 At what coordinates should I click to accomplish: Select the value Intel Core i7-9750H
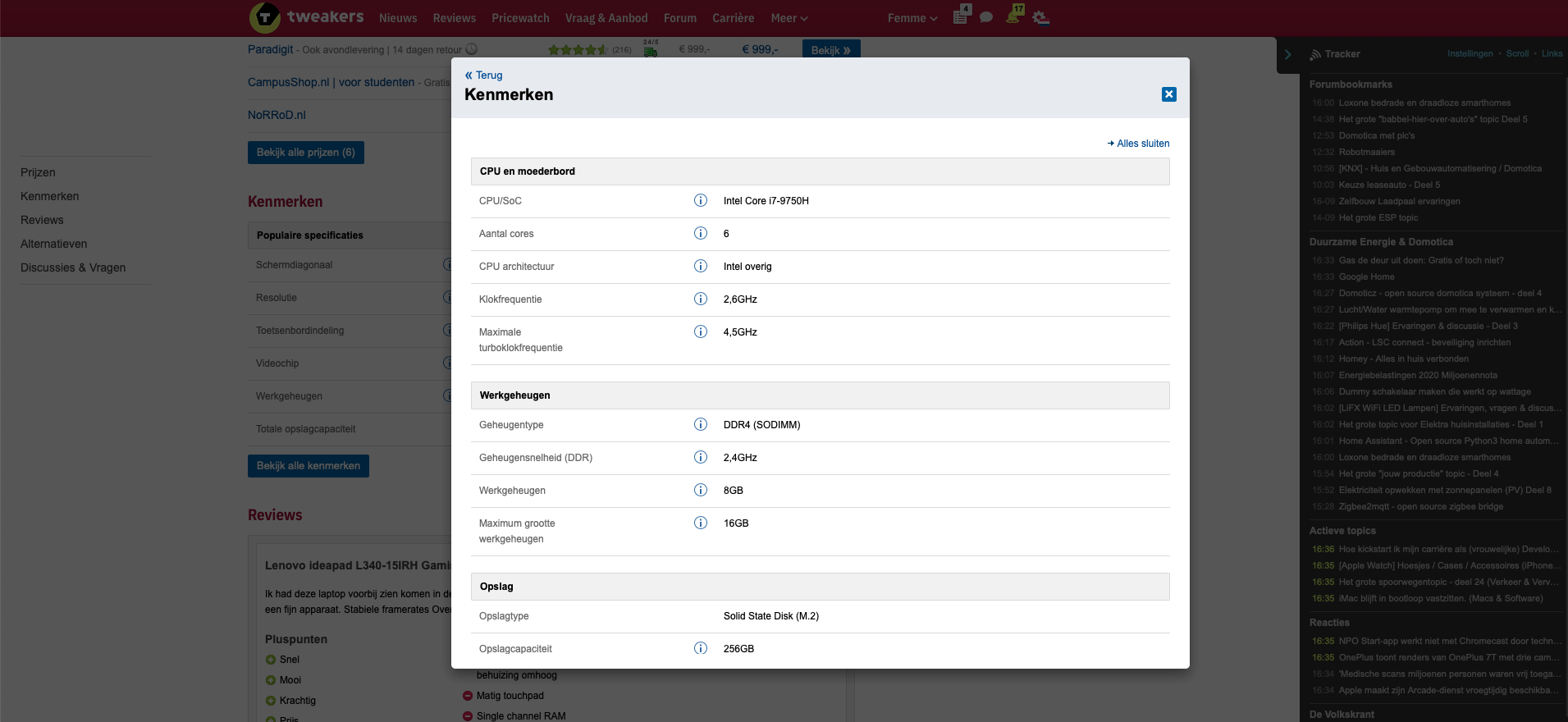pos(766,201)
